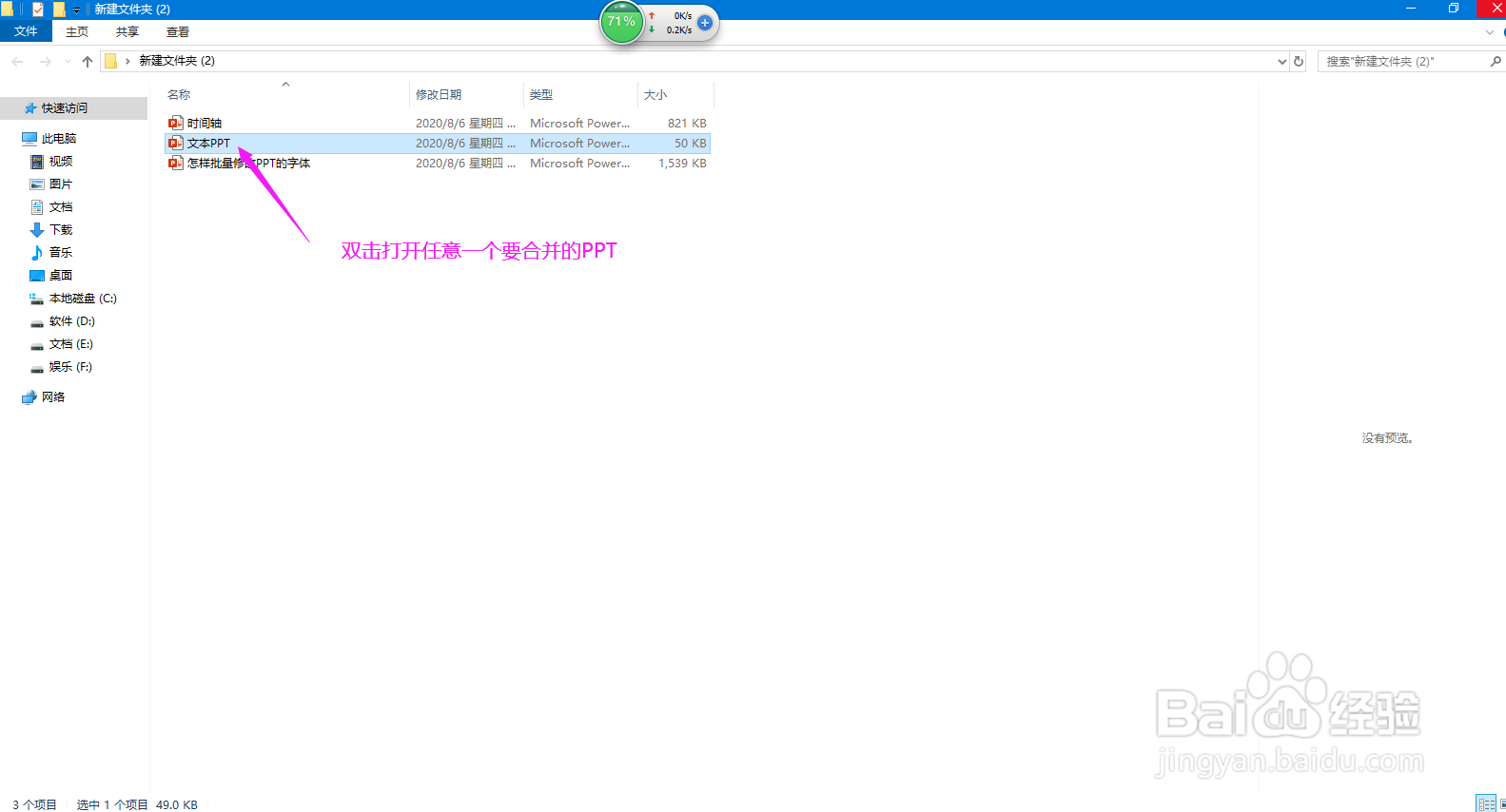Sort files by the 大小 column

[x=655, y=95]
